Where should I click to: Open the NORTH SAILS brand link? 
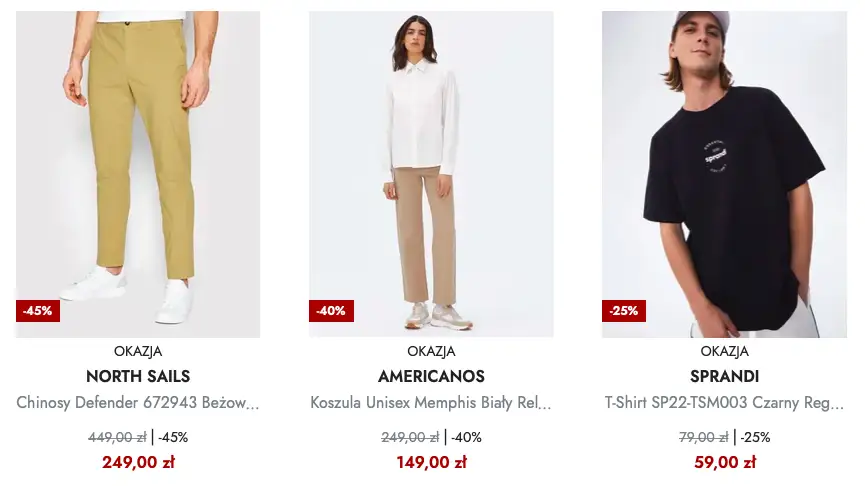(138, 376)
